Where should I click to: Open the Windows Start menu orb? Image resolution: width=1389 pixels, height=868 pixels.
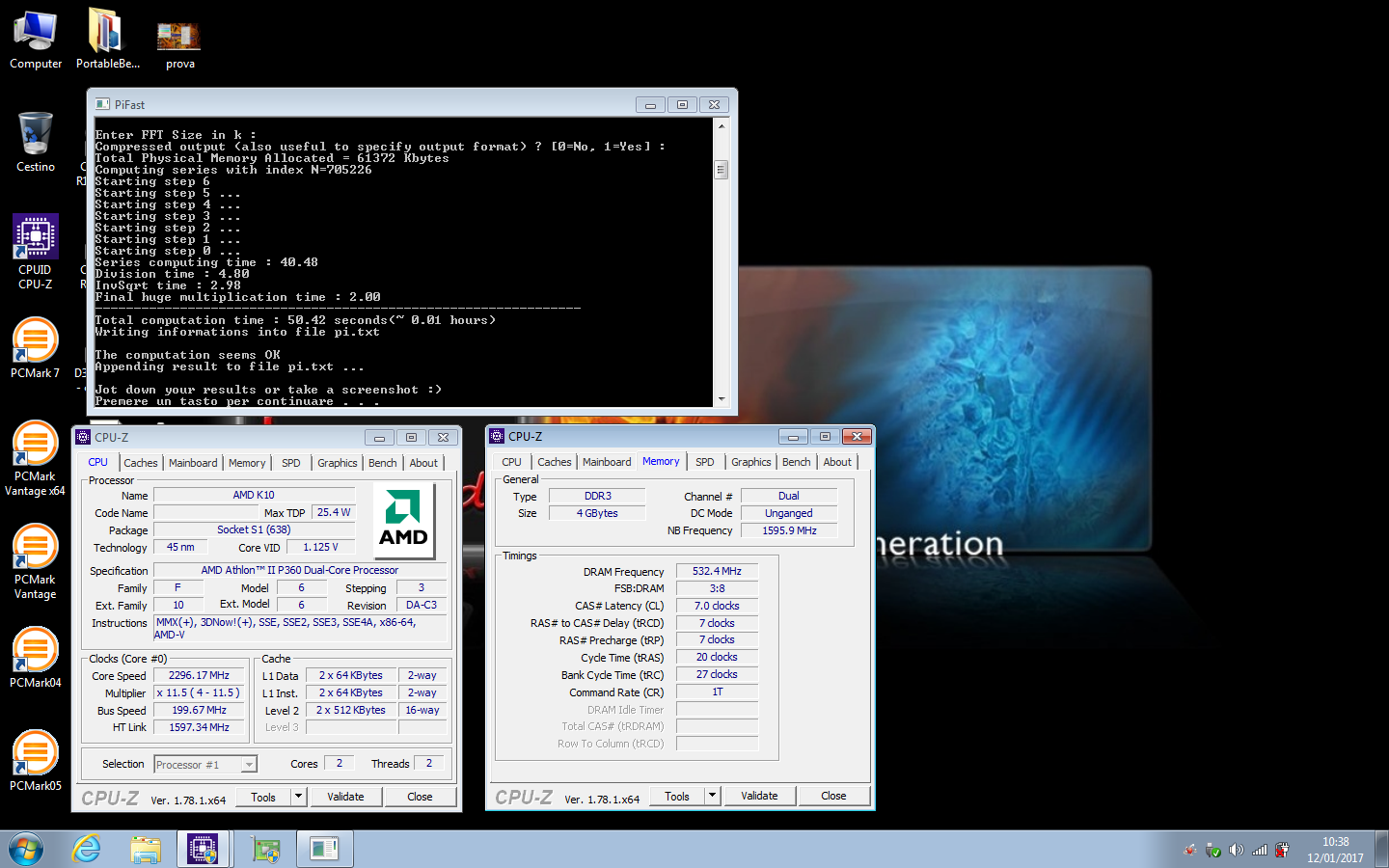[x=26, y=850]
